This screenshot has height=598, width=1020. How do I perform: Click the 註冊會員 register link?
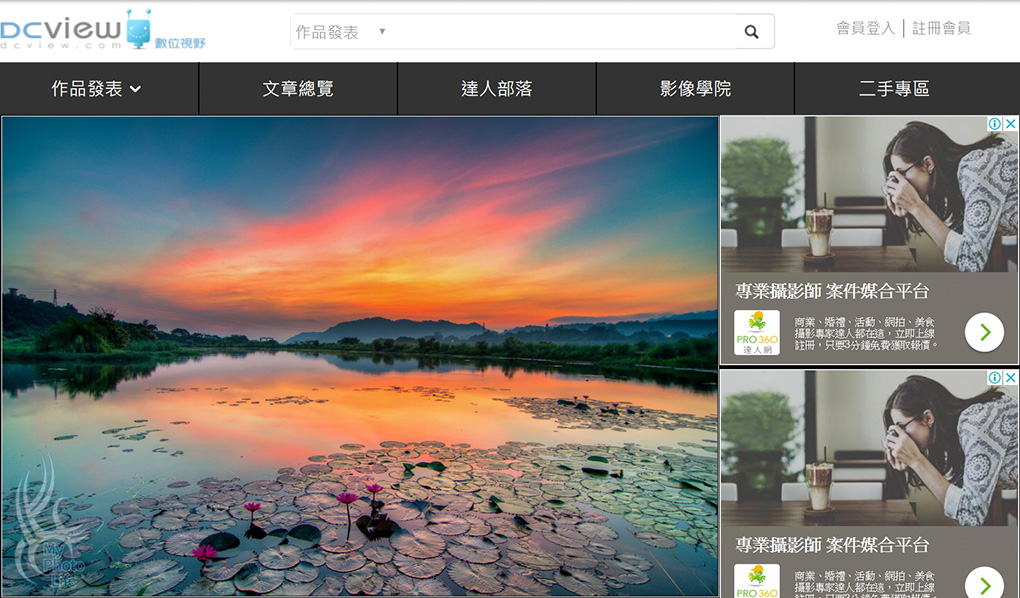[941, 28]
